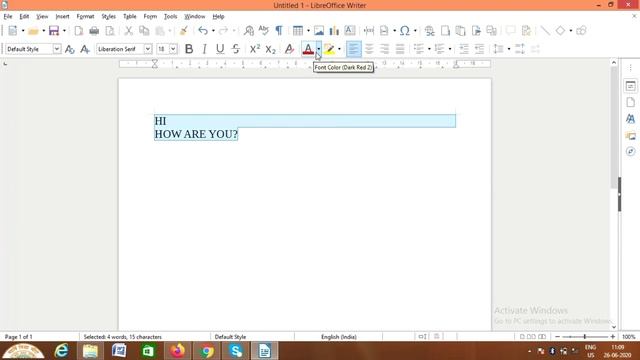Open Insert Table dropdown arrow
The height and width of the screenshot is (360, 640).
[308, 31]
